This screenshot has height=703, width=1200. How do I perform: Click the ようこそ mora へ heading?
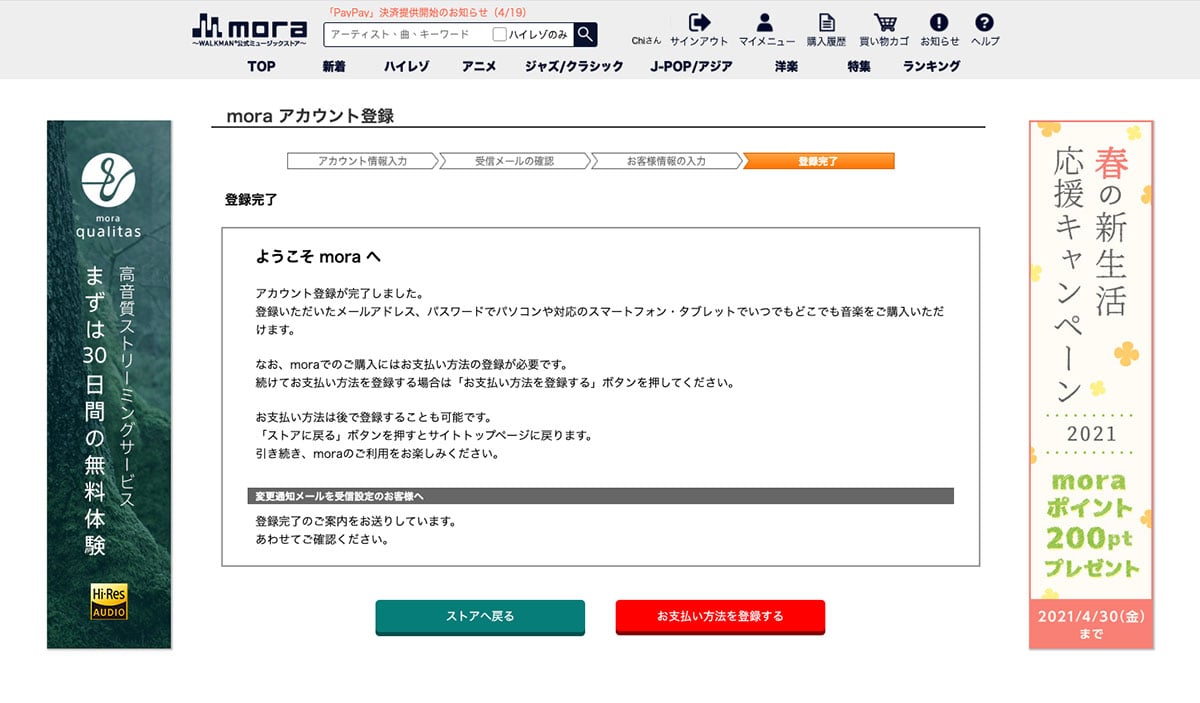pyautogui.click(x=318, y=257)
